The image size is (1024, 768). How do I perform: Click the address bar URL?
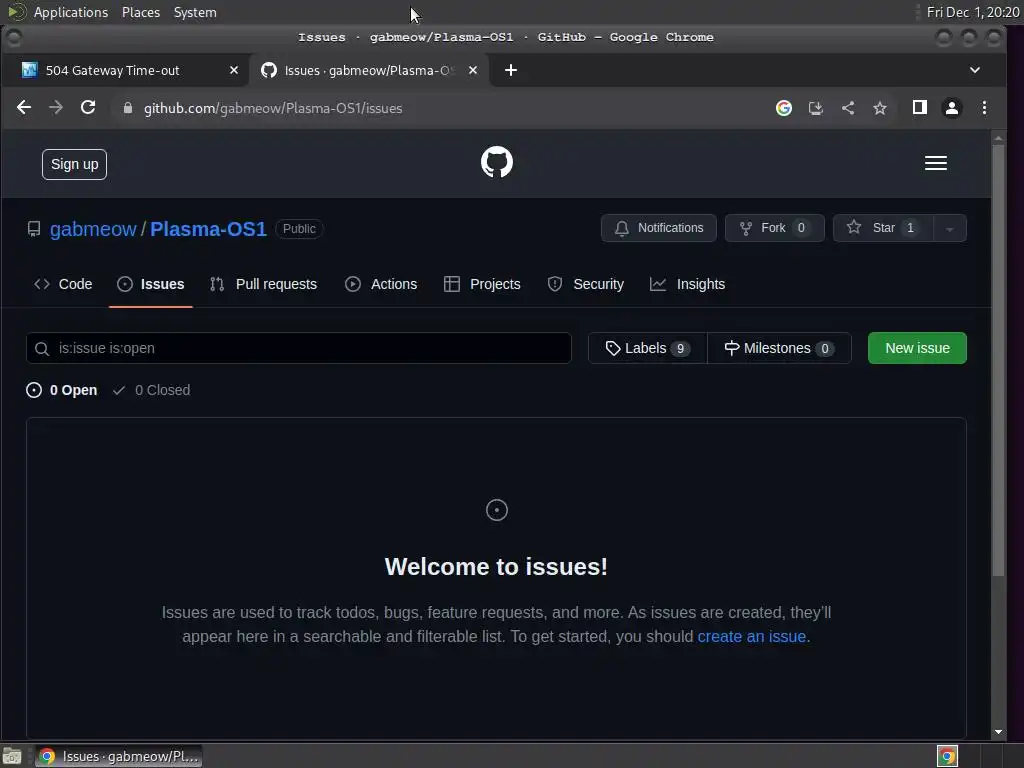tap(273, 108)
